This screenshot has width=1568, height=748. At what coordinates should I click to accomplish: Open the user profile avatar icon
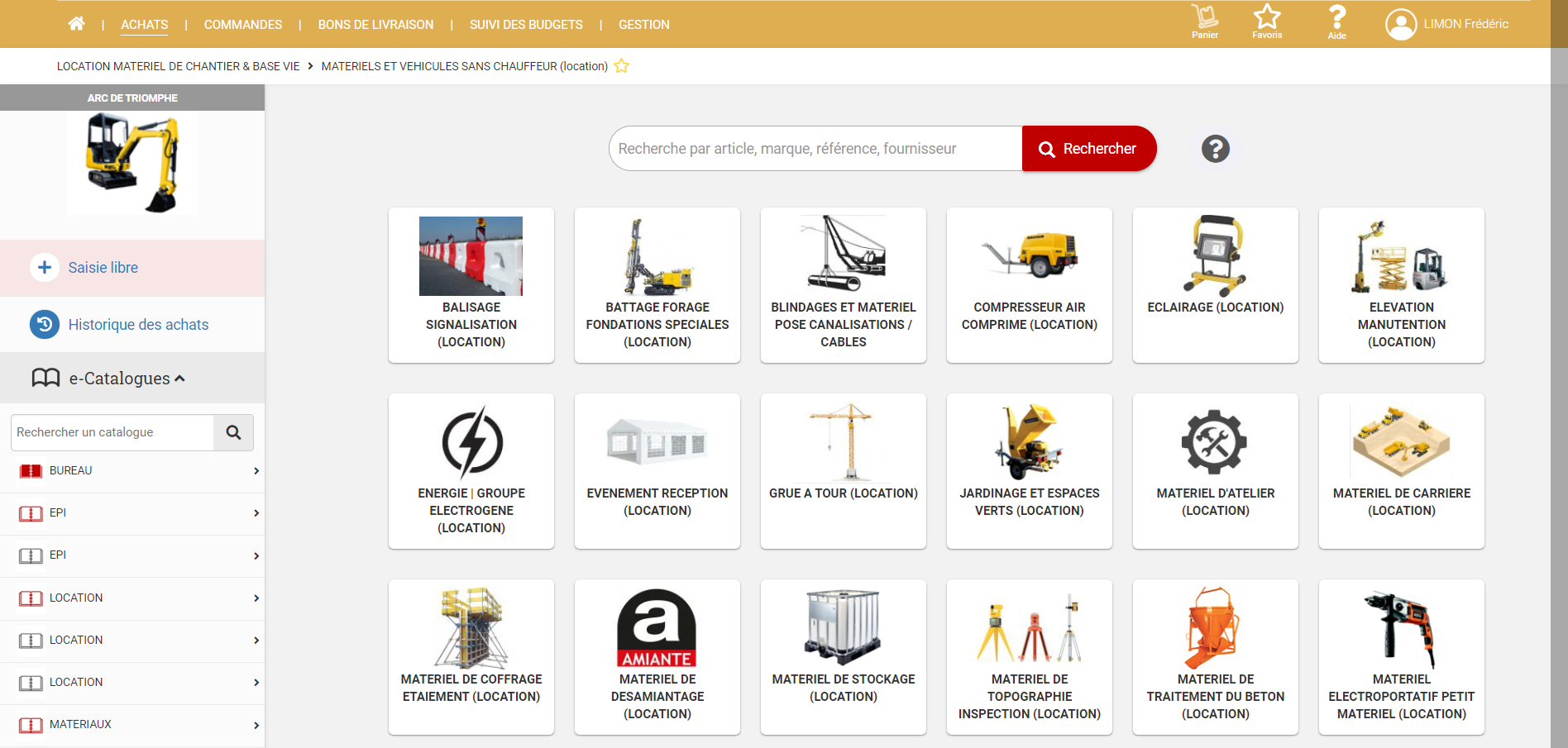pos(1401,25)
